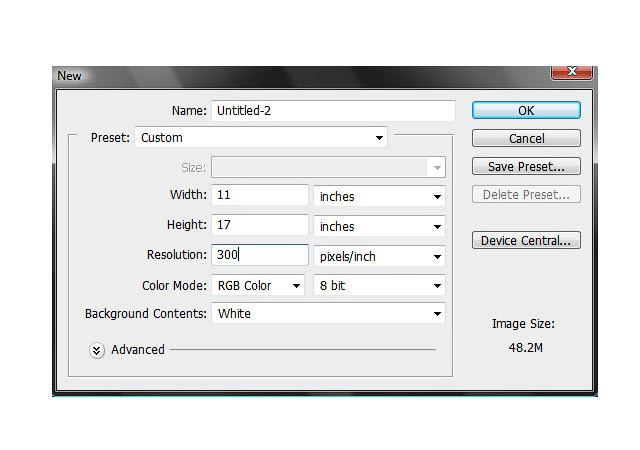Cancel the New document dialog
The image size is (640, 450).
[x=526, y=138]
